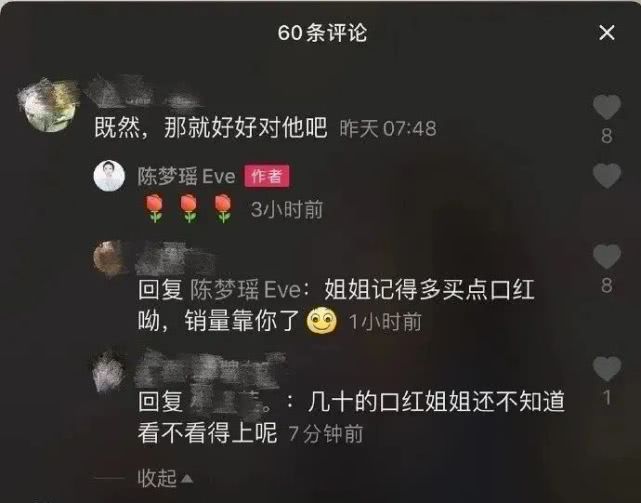Open avatar of the 口红 reply commenter
Image resolution: width=641 pixels, height=503 pixels.
[109, 258]
